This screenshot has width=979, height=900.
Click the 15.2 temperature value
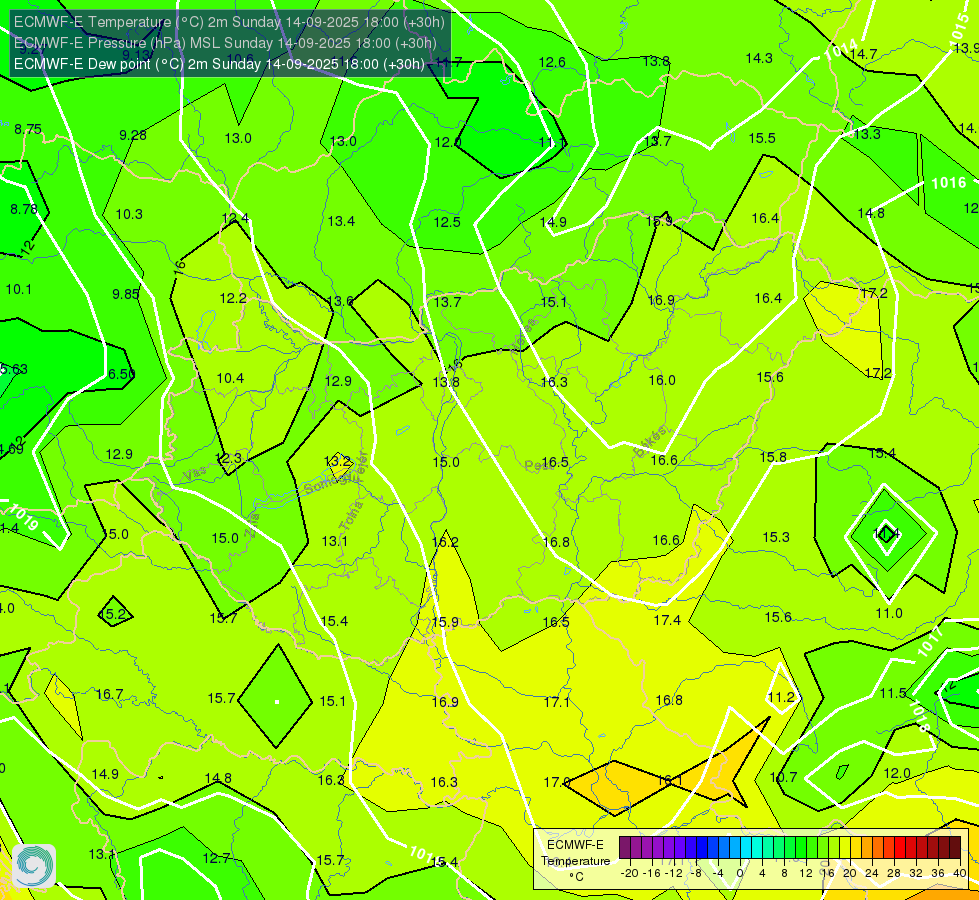113,614
